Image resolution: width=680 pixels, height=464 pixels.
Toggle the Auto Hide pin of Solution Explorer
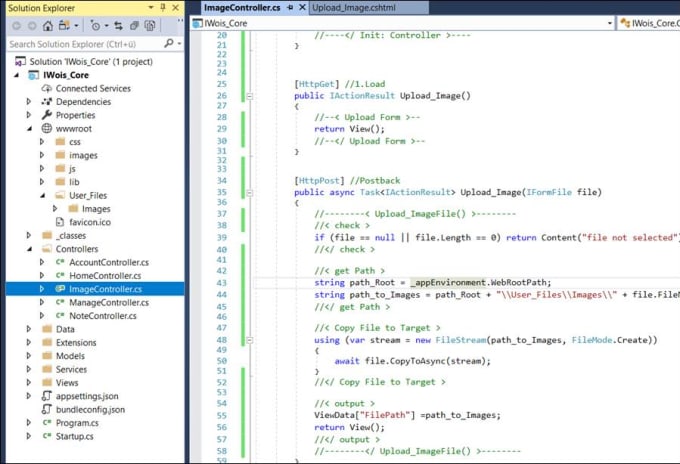163,7
